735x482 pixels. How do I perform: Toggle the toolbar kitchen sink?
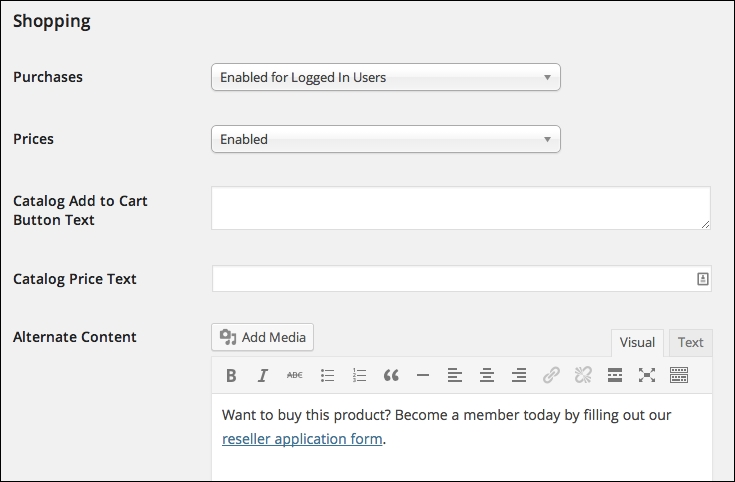coord(679,375)
